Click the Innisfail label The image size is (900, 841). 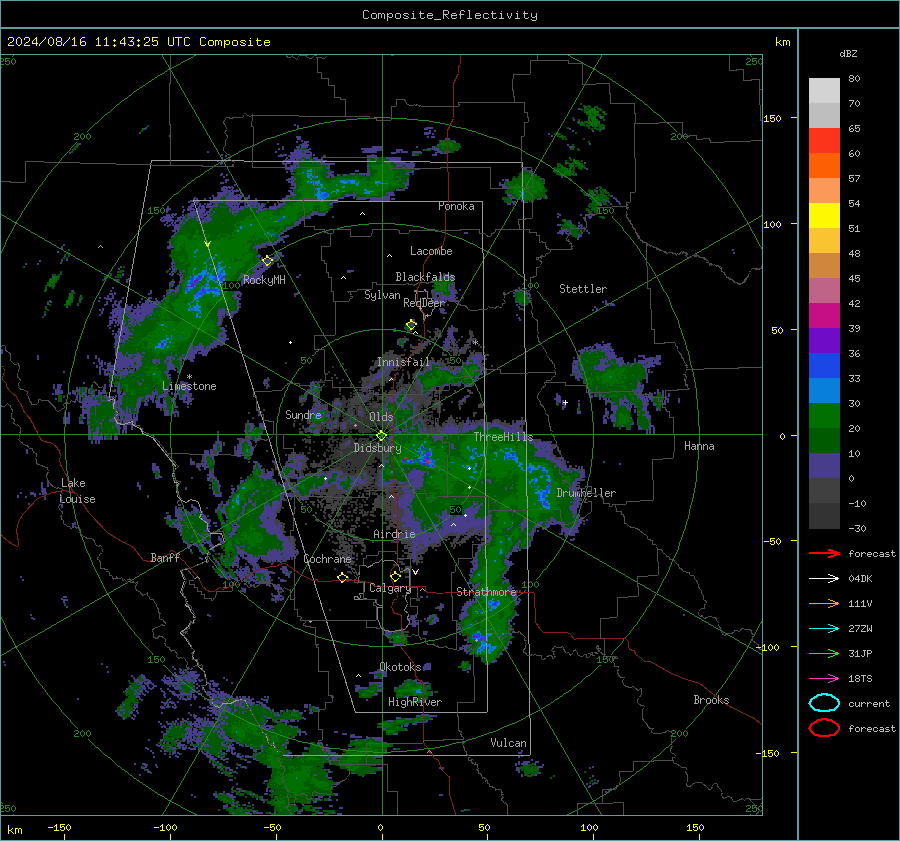click(x=403, y=362)
